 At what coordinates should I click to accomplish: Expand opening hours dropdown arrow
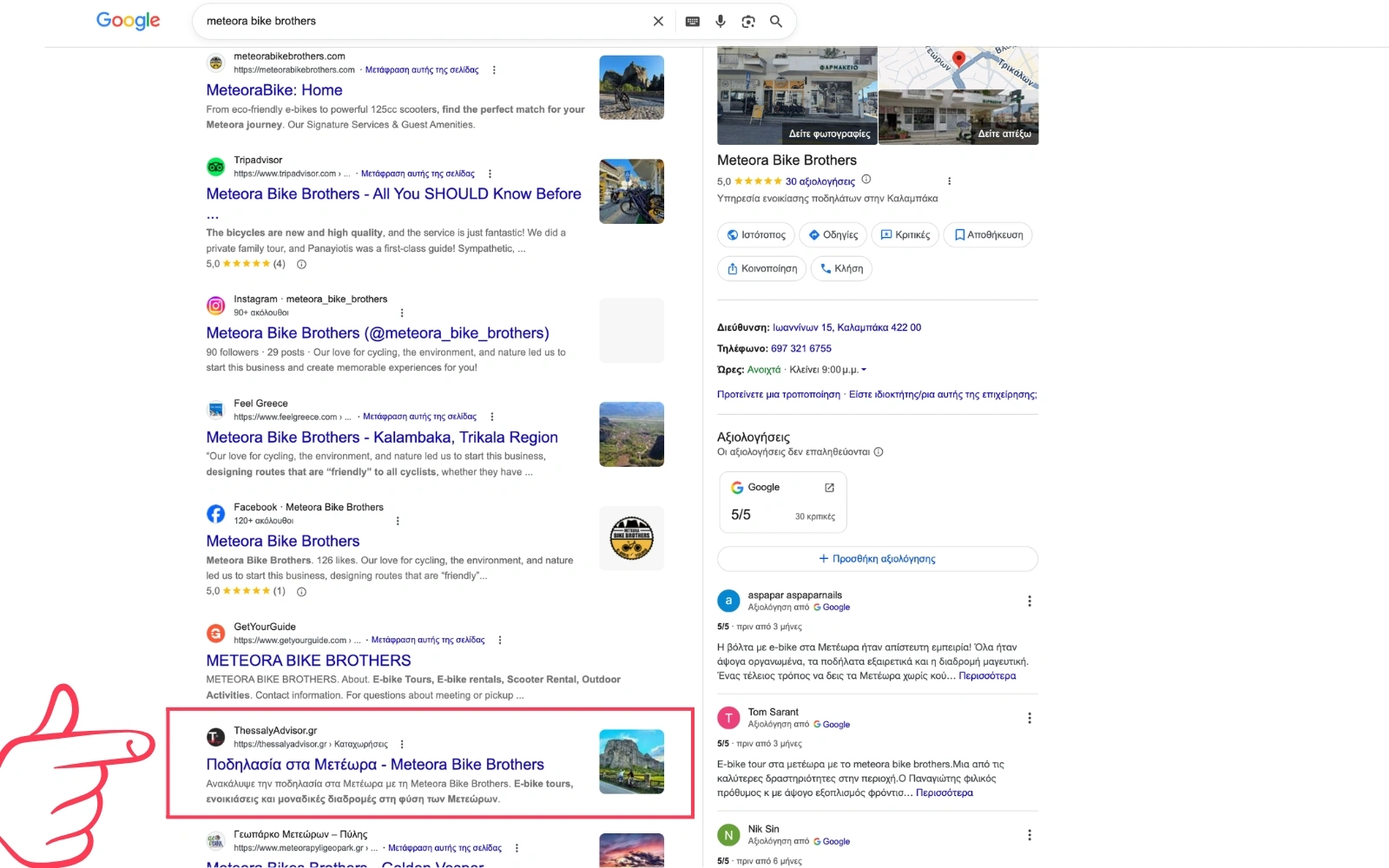pos(864,370)
